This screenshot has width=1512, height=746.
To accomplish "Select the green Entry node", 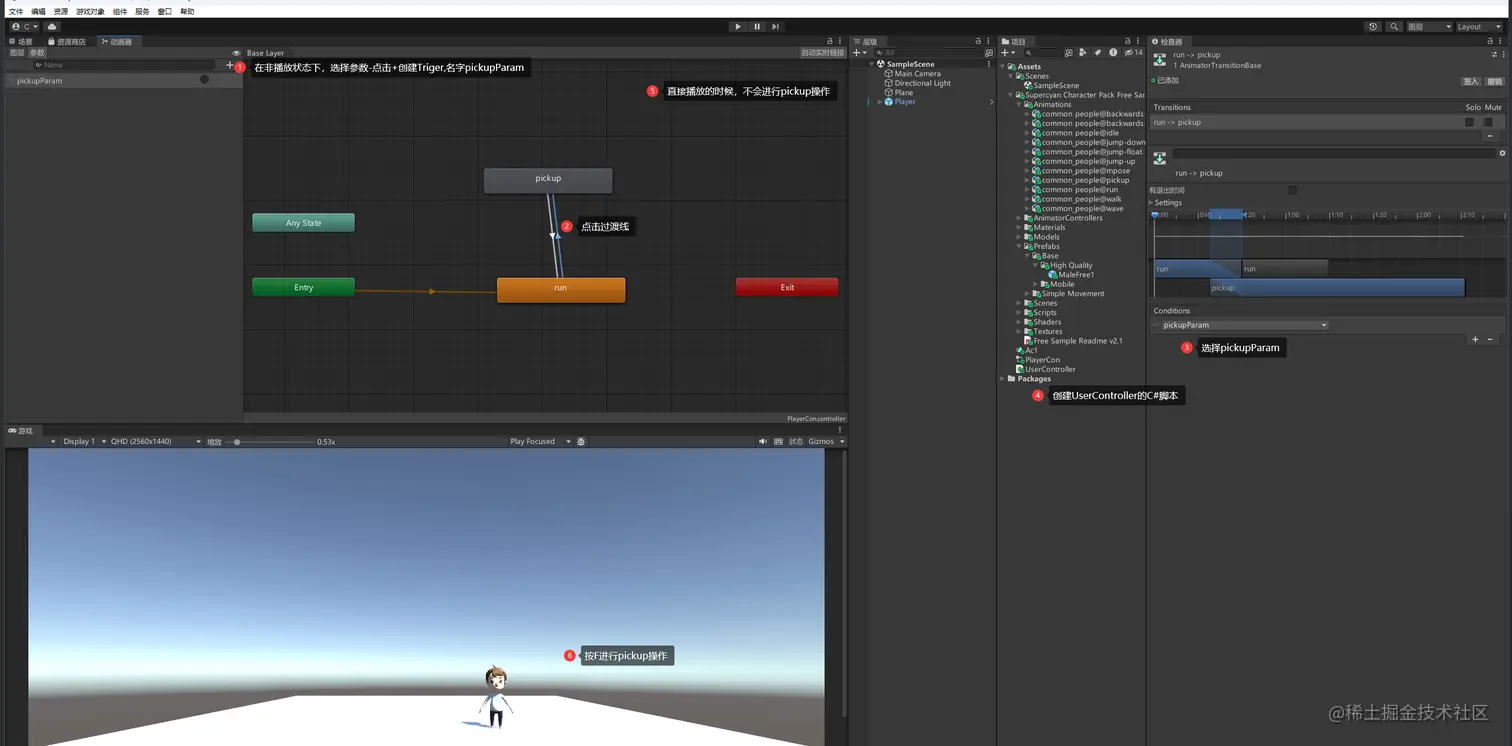I will click(x=303, y=288).
